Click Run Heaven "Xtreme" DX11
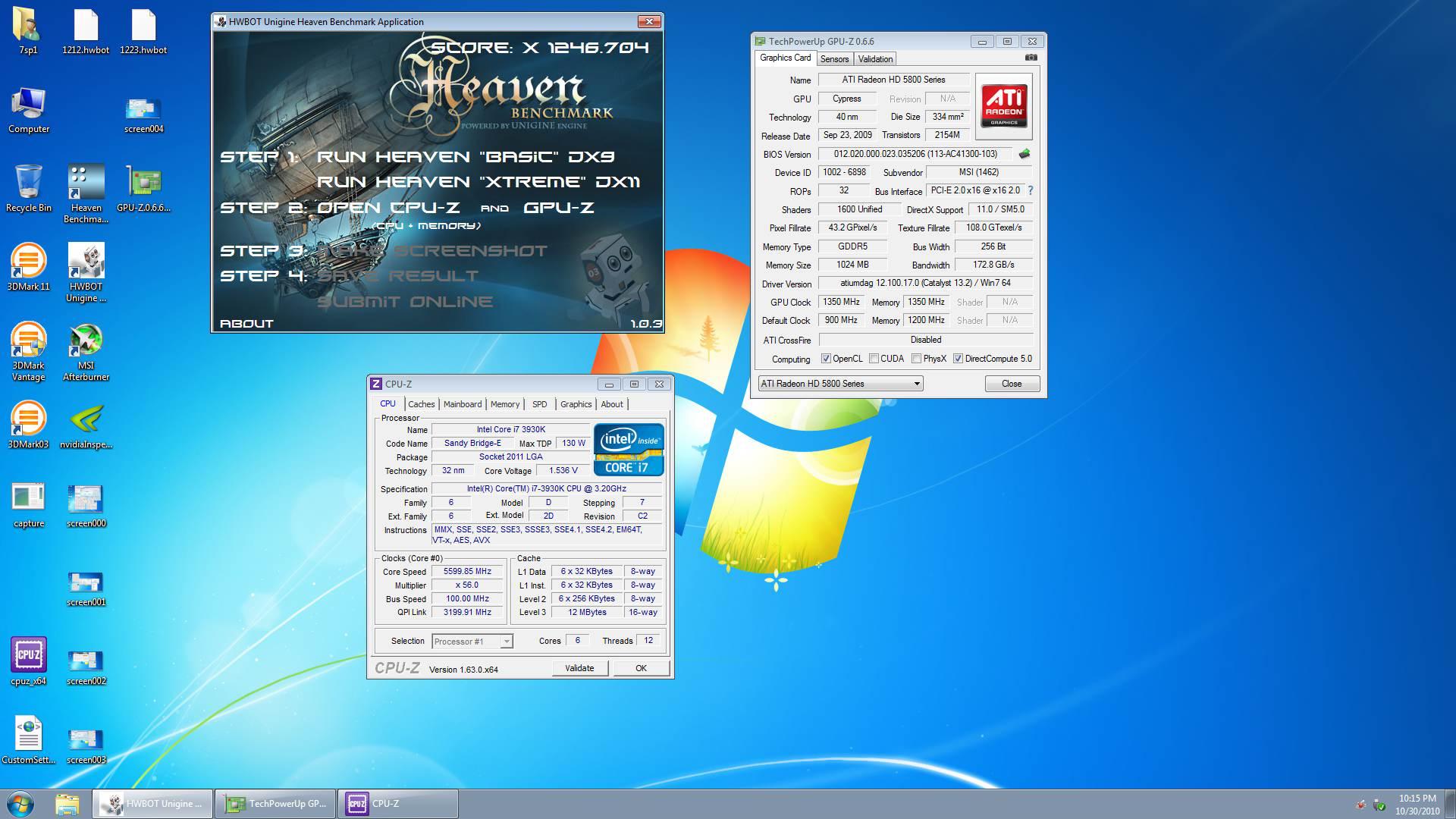 tap(479, 182)
